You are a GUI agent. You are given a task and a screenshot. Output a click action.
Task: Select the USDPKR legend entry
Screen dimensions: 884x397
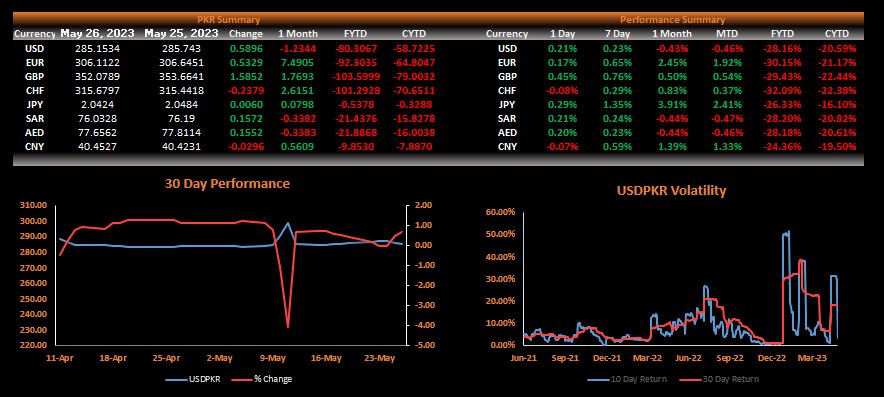196,379
